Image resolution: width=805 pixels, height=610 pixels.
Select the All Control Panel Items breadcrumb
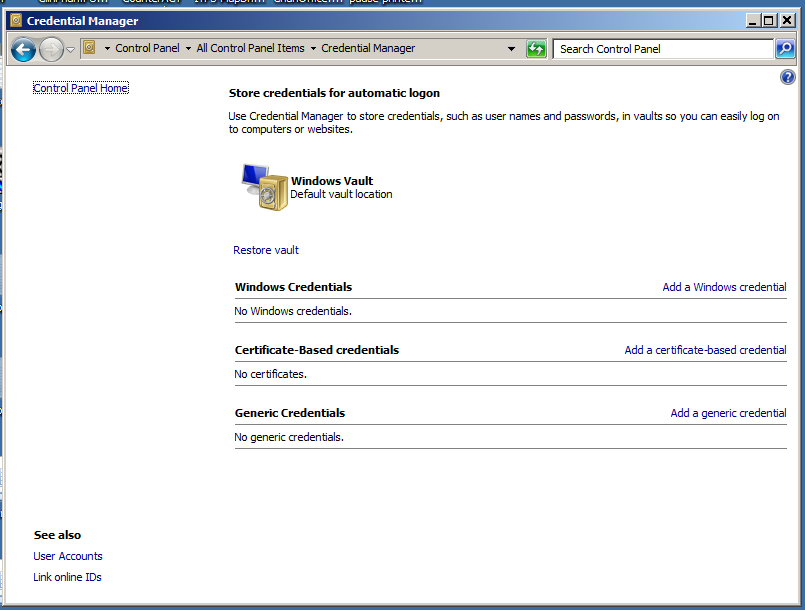(x=251, y=48)
